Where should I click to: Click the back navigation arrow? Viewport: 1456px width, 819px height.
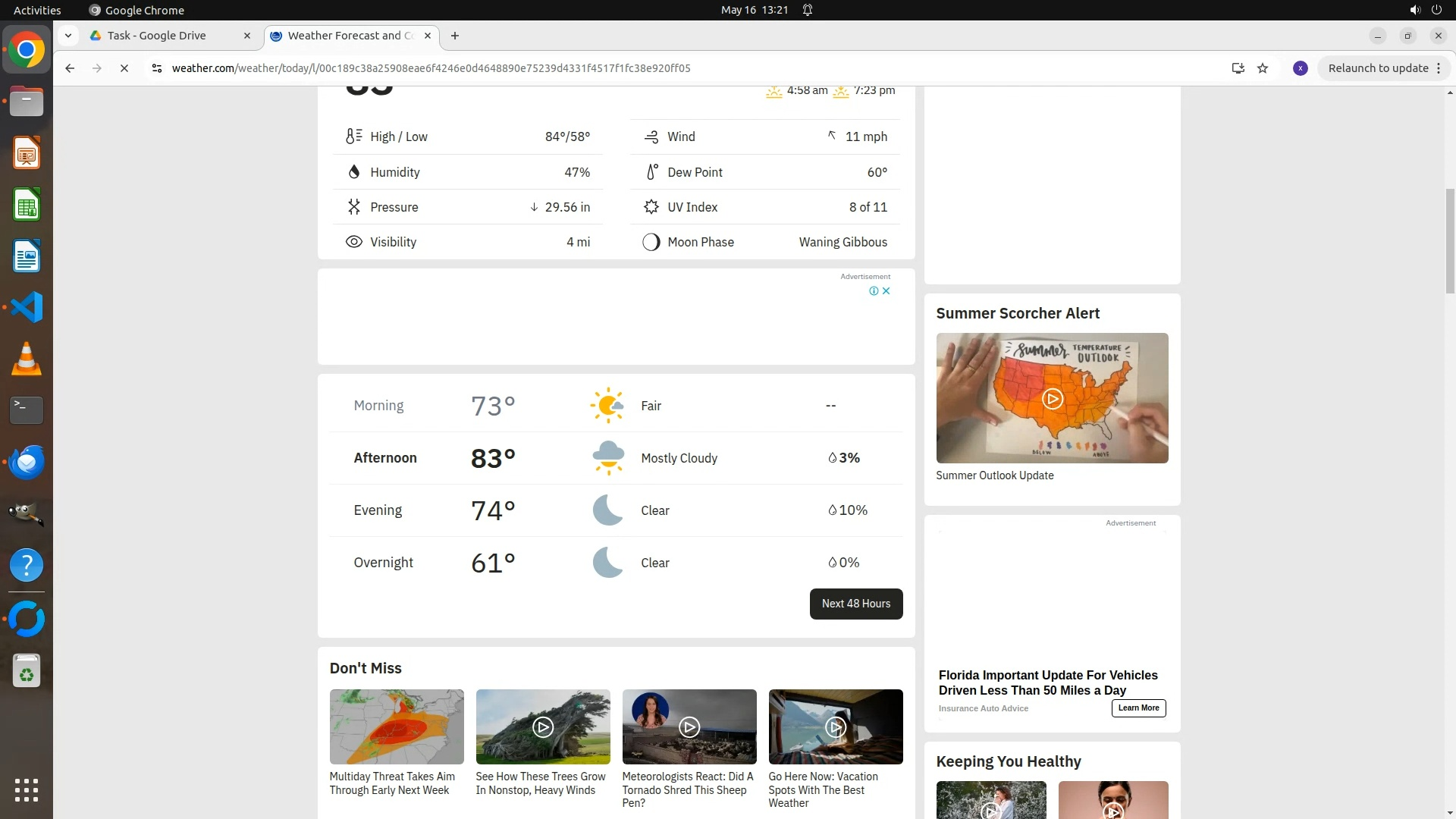(x=70, y=68)
